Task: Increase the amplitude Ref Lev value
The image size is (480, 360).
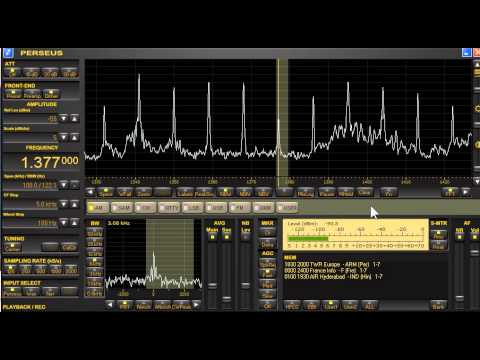Action: [74, 118]
